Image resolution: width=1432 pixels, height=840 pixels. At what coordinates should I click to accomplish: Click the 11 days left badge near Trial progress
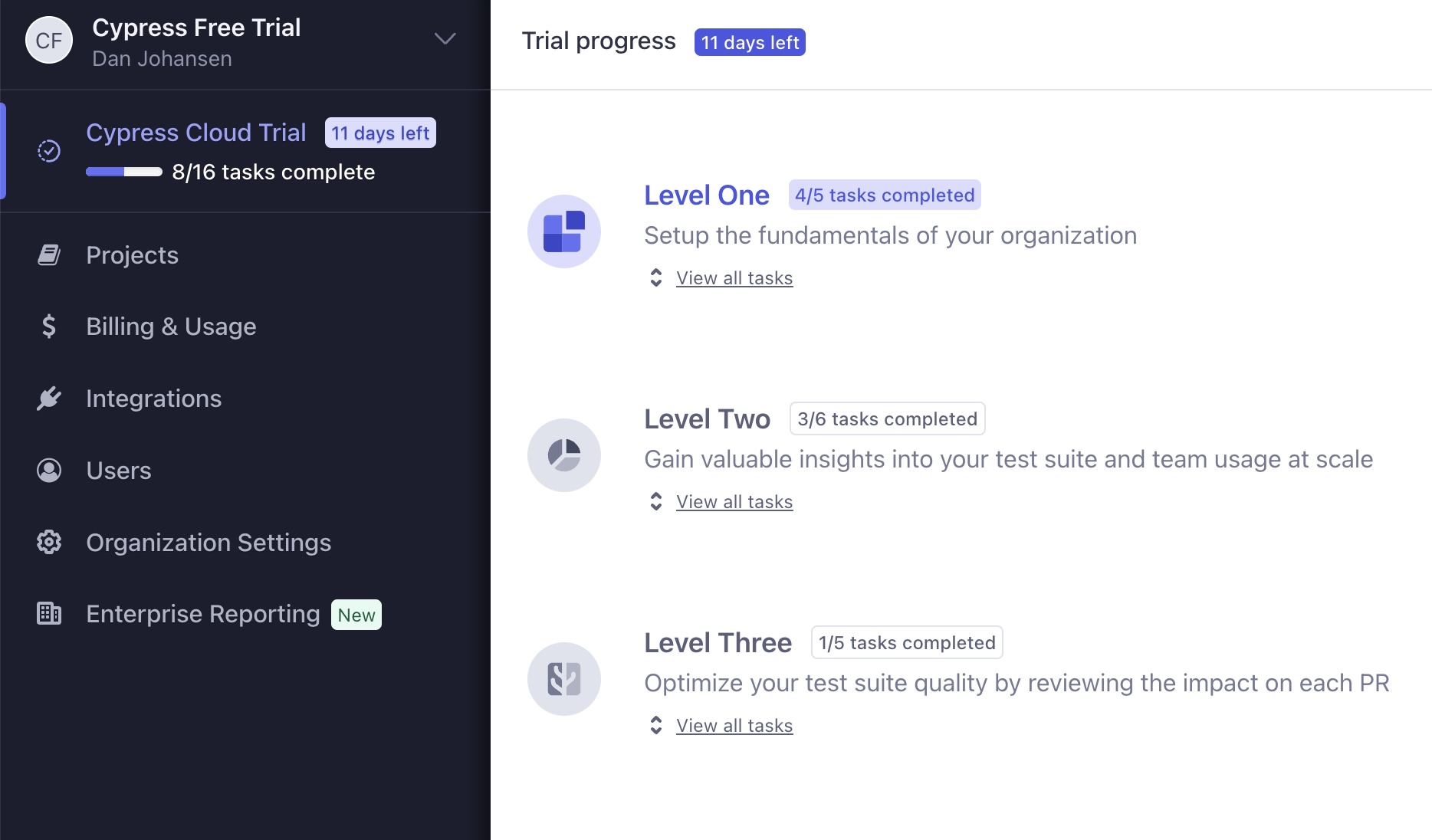click(x=749, y=42)
